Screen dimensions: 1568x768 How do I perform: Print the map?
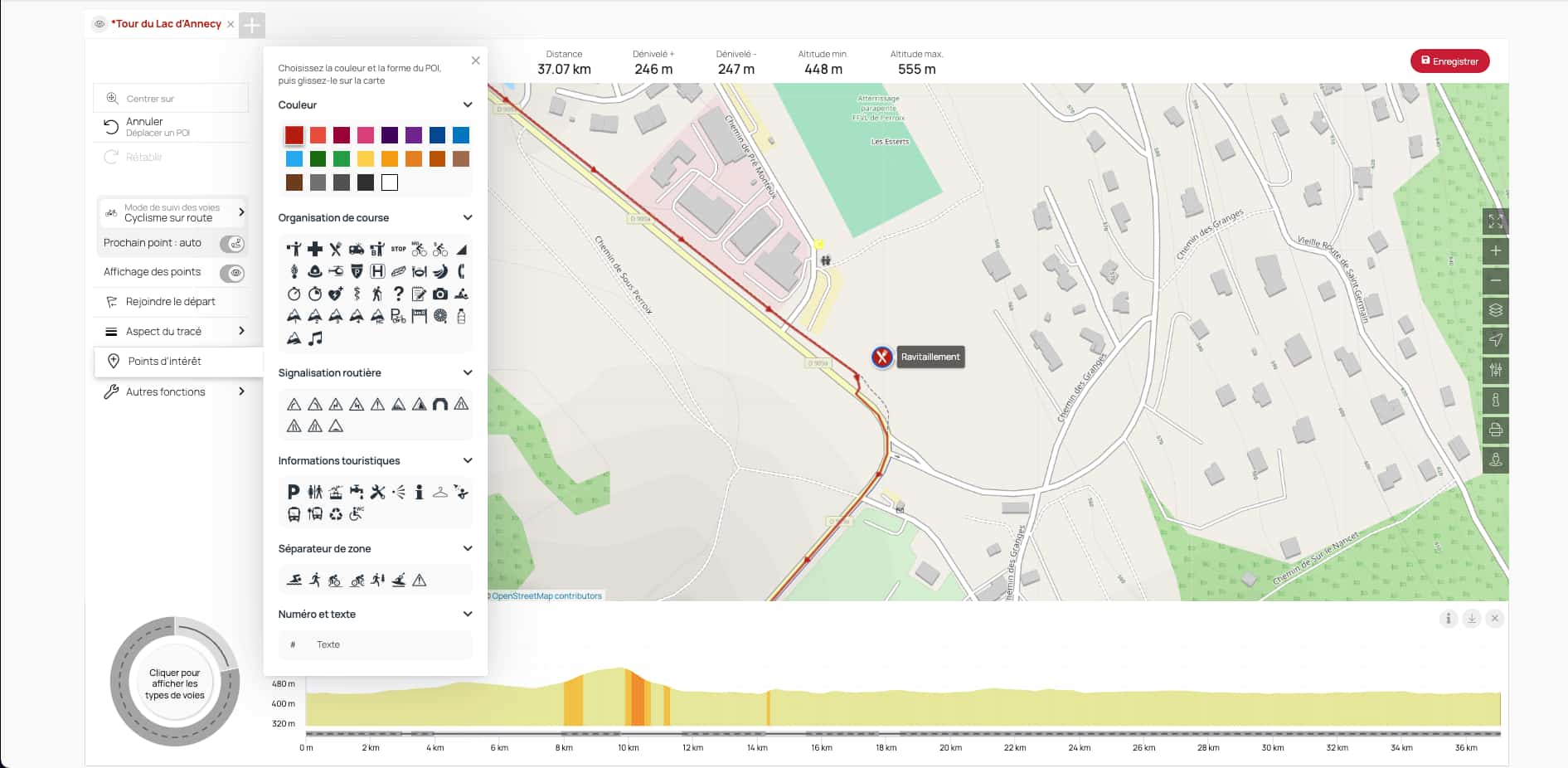tap(1496, 430)
